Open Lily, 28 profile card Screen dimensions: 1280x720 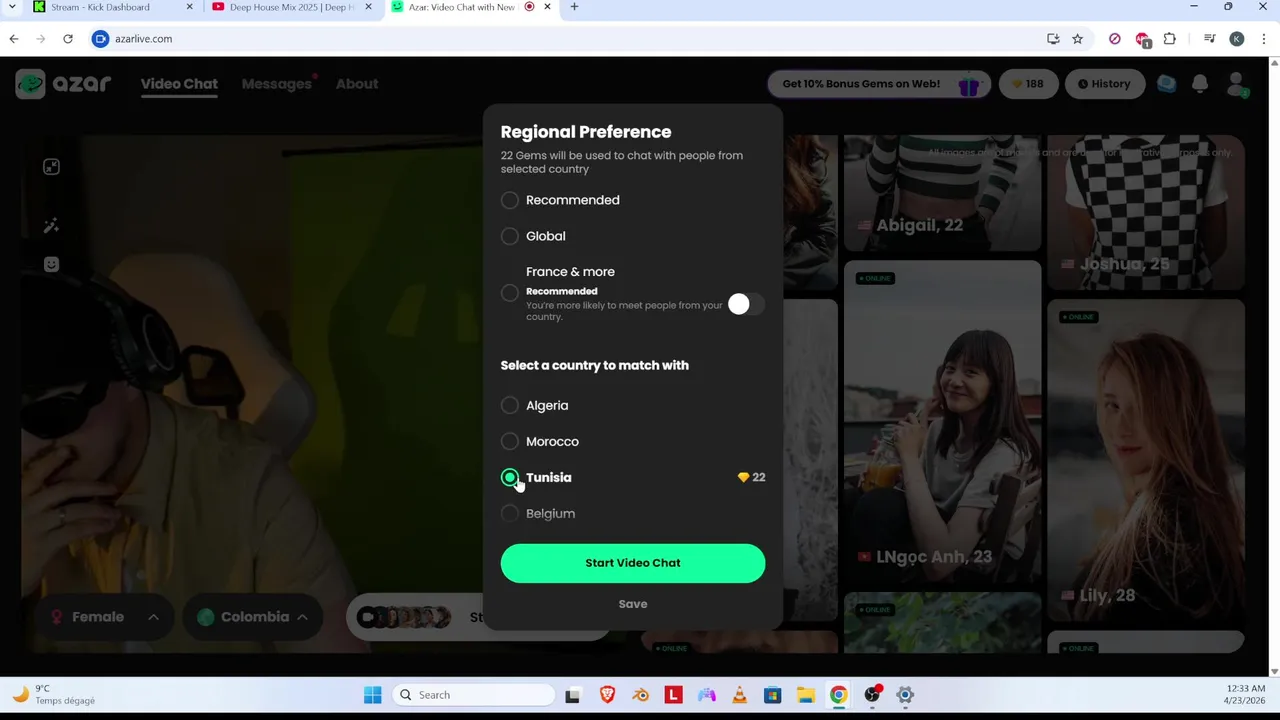pyautogui.click(x=1146, y=461)
